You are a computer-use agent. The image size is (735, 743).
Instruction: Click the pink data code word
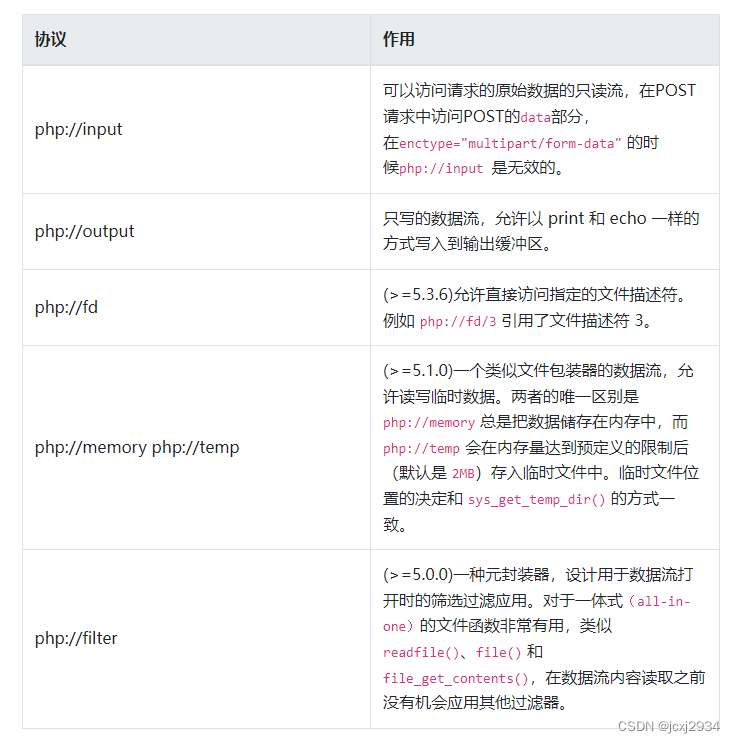point(535,117)
